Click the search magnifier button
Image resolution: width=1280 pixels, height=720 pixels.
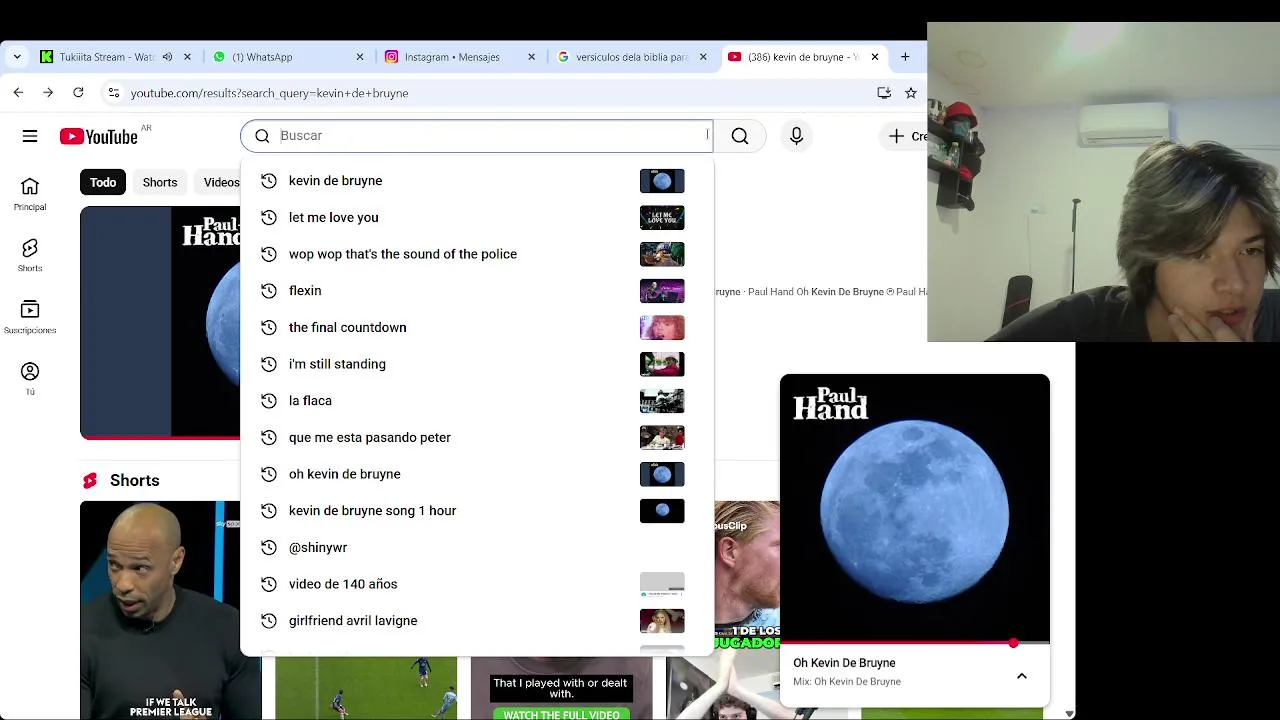(x=740, y=136)
